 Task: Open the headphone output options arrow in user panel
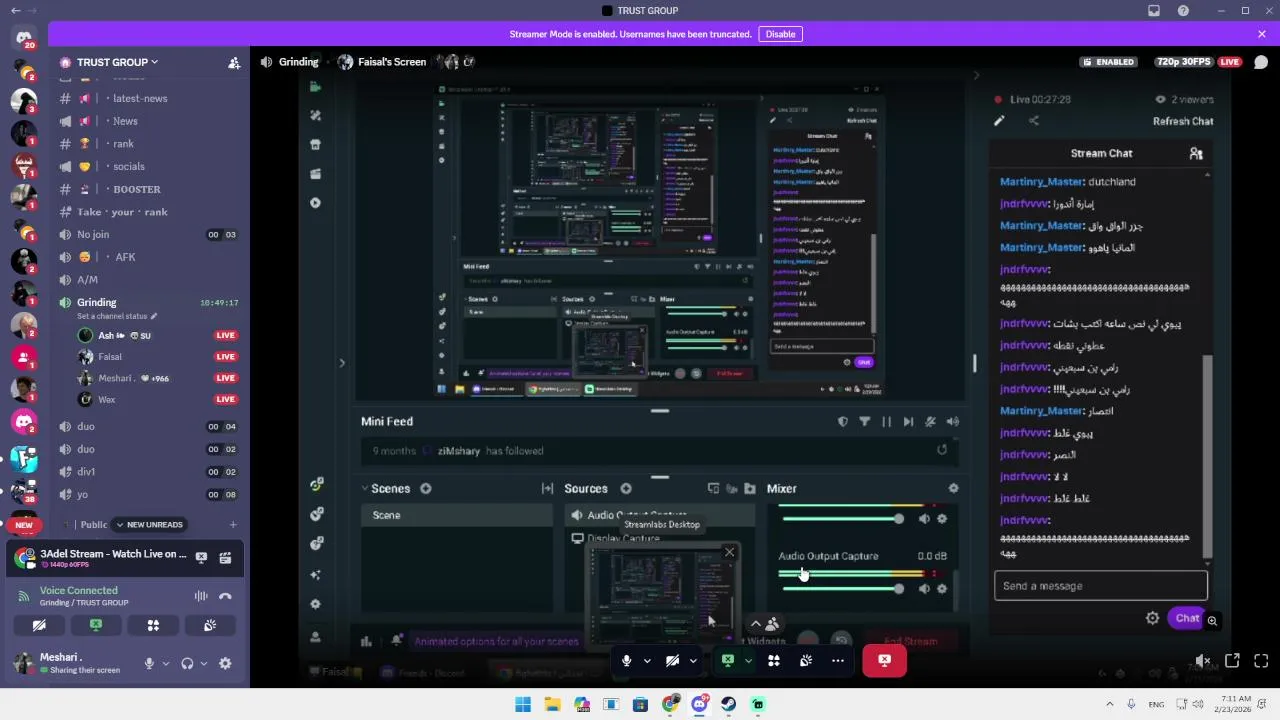pos(203,663)
